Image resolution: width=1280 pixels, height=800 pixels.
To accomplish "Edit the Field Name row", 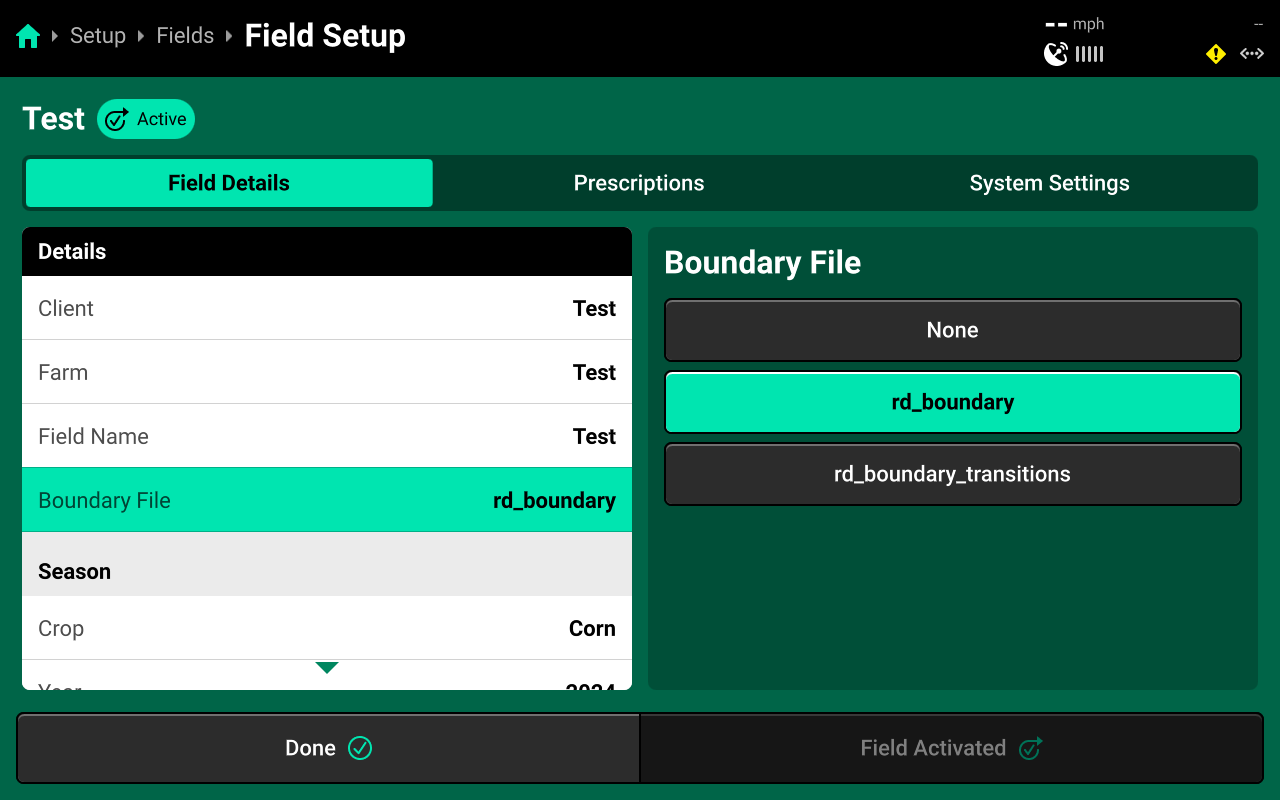I will point(327,436).
